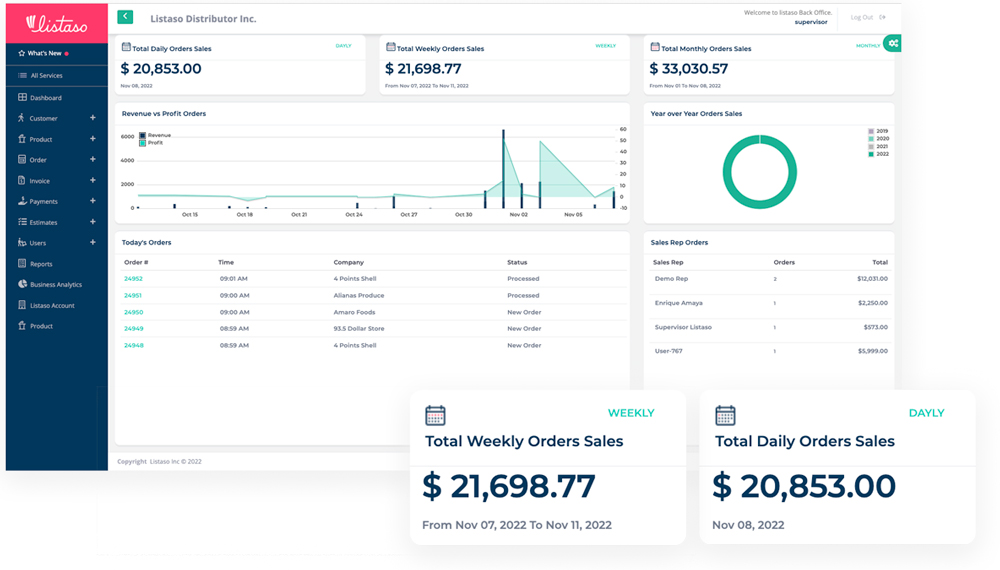The image size is (1000, 570).
Task: Expand the Customer menu plus sign
Action: click(92, 118)
